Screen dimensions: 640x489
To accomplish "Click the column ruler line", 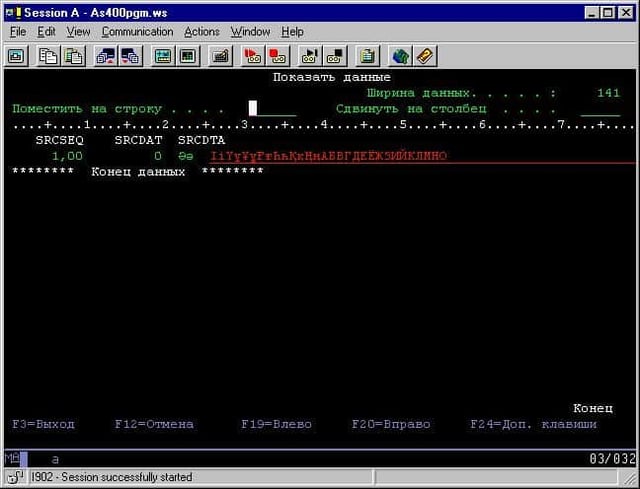I will 324,125.
